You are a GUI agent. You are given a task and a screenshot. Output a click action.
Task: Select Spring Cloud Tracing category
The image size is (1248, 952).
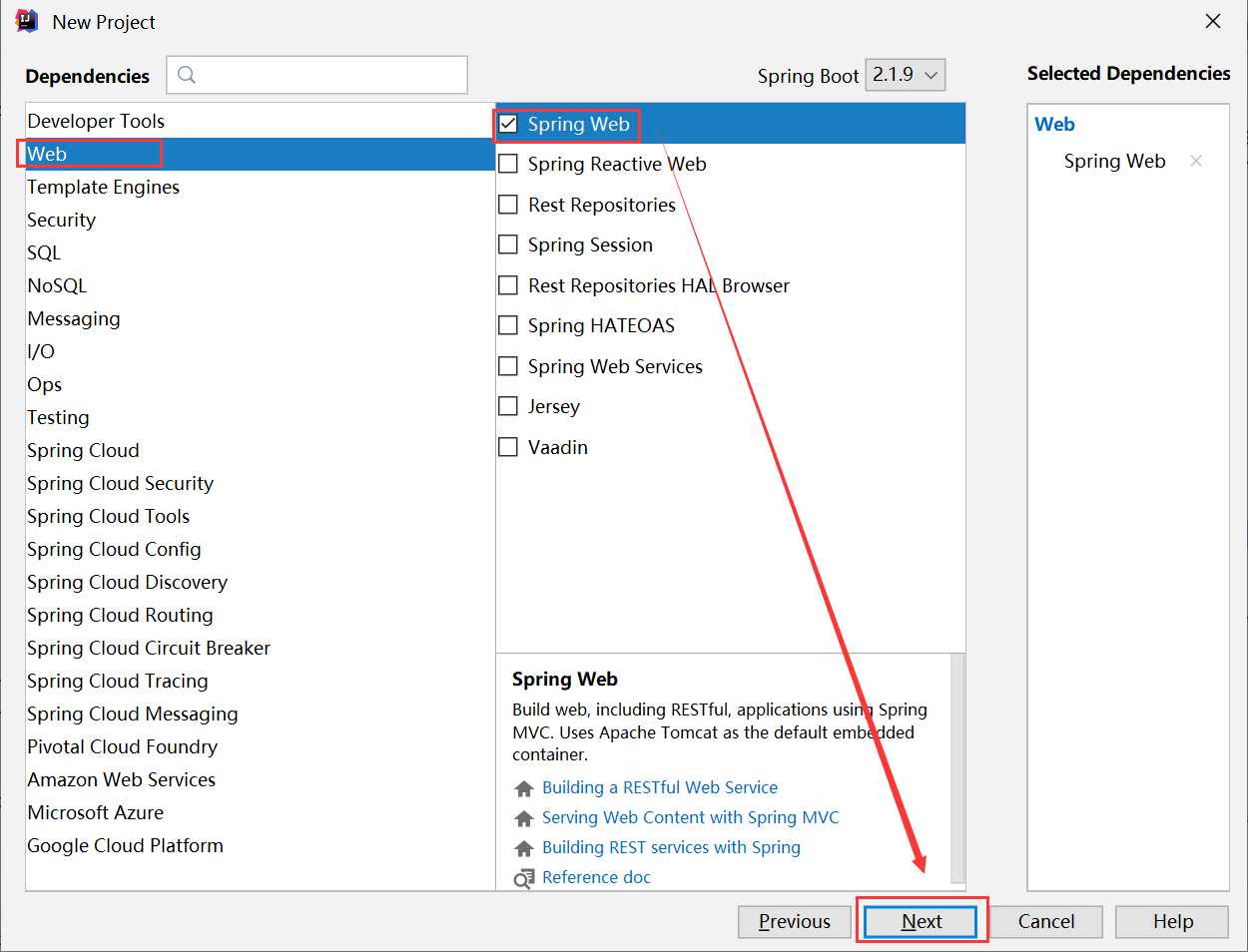click(x=261, y=681)
